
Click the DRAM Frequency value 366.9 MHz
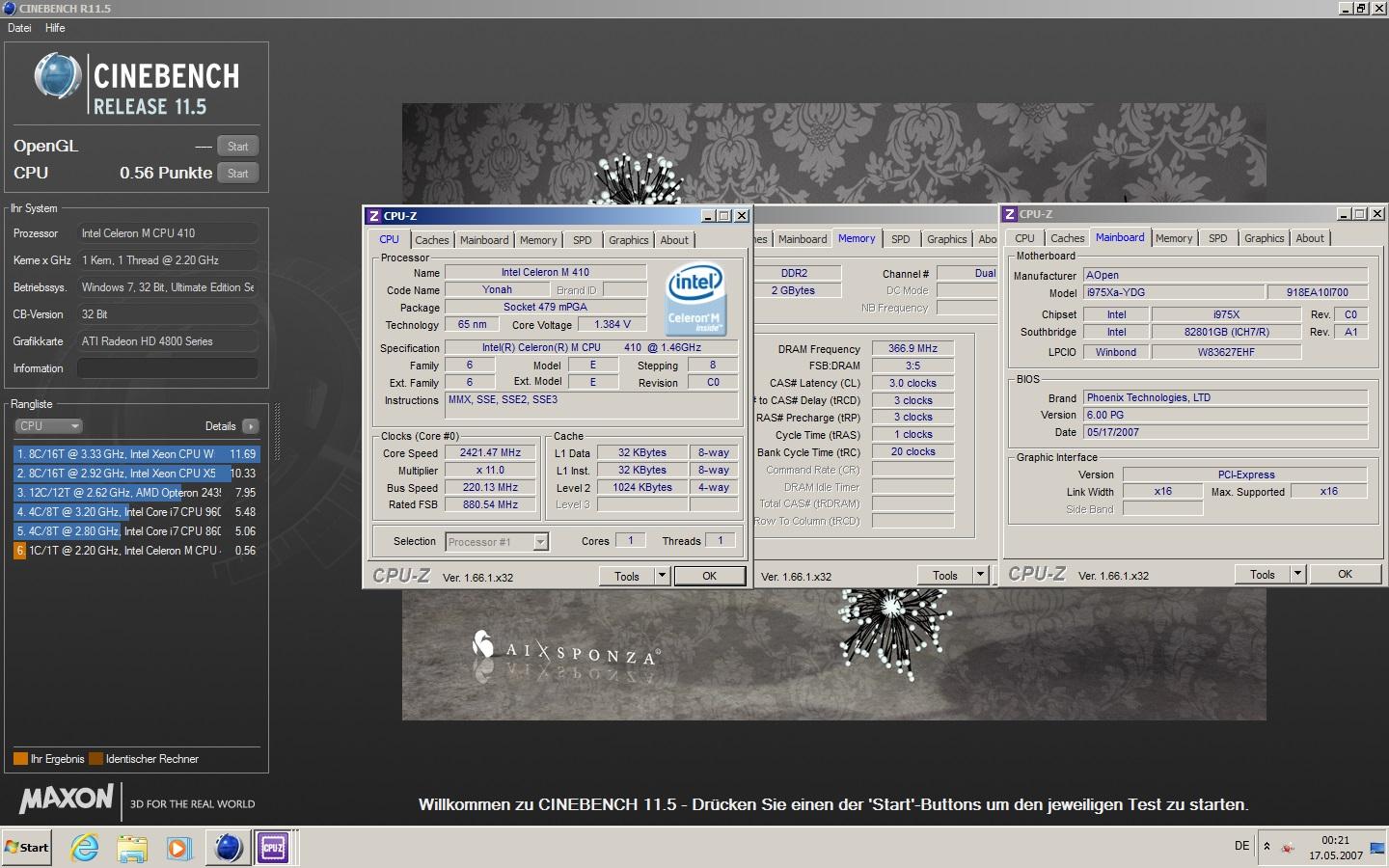point(912,348)
